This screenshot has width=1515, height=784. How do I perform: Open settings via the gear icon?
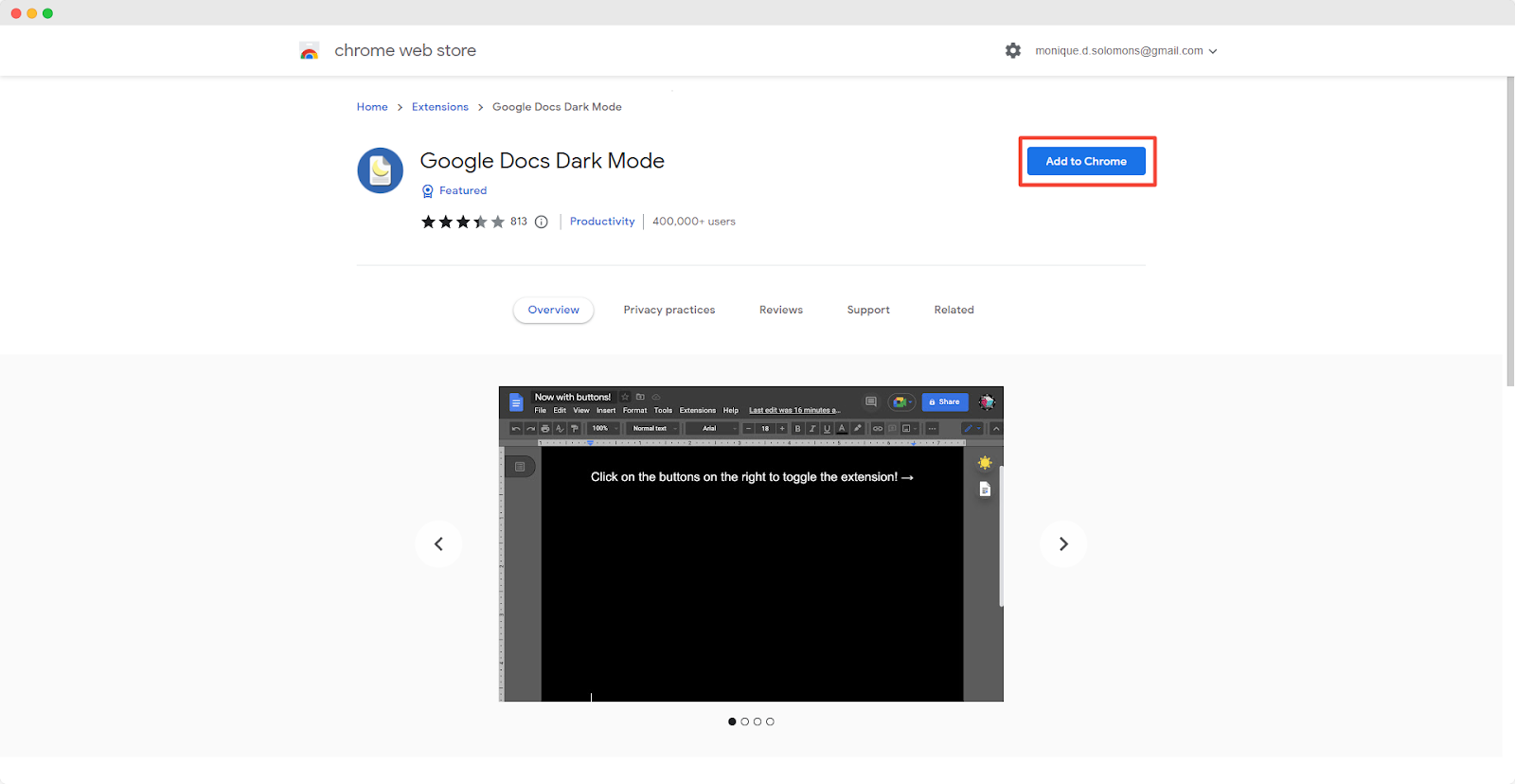[1013, 51]
